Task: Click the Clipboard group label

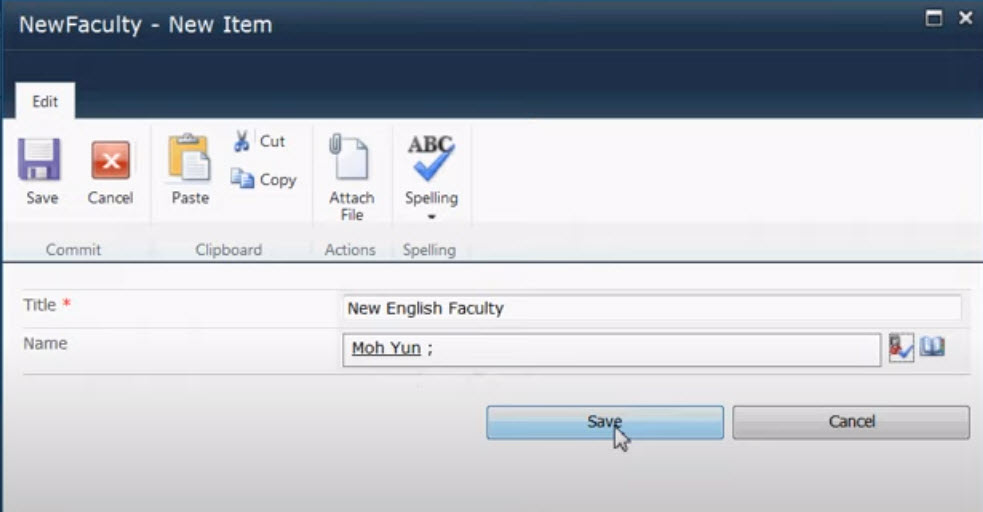Action: click(229, 249)
